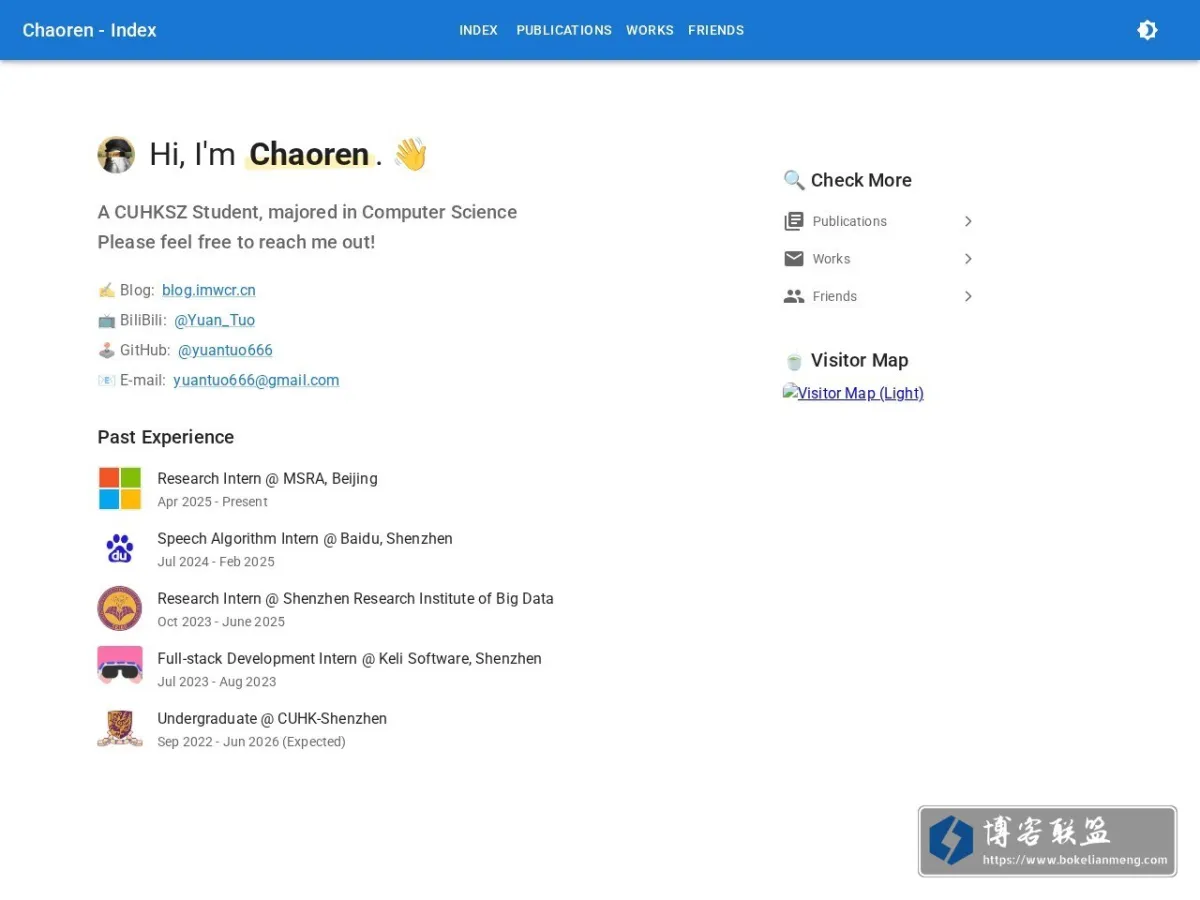
Task: Click the A CUHKSZ Student intro line
Action: click(x=307, y=212)
